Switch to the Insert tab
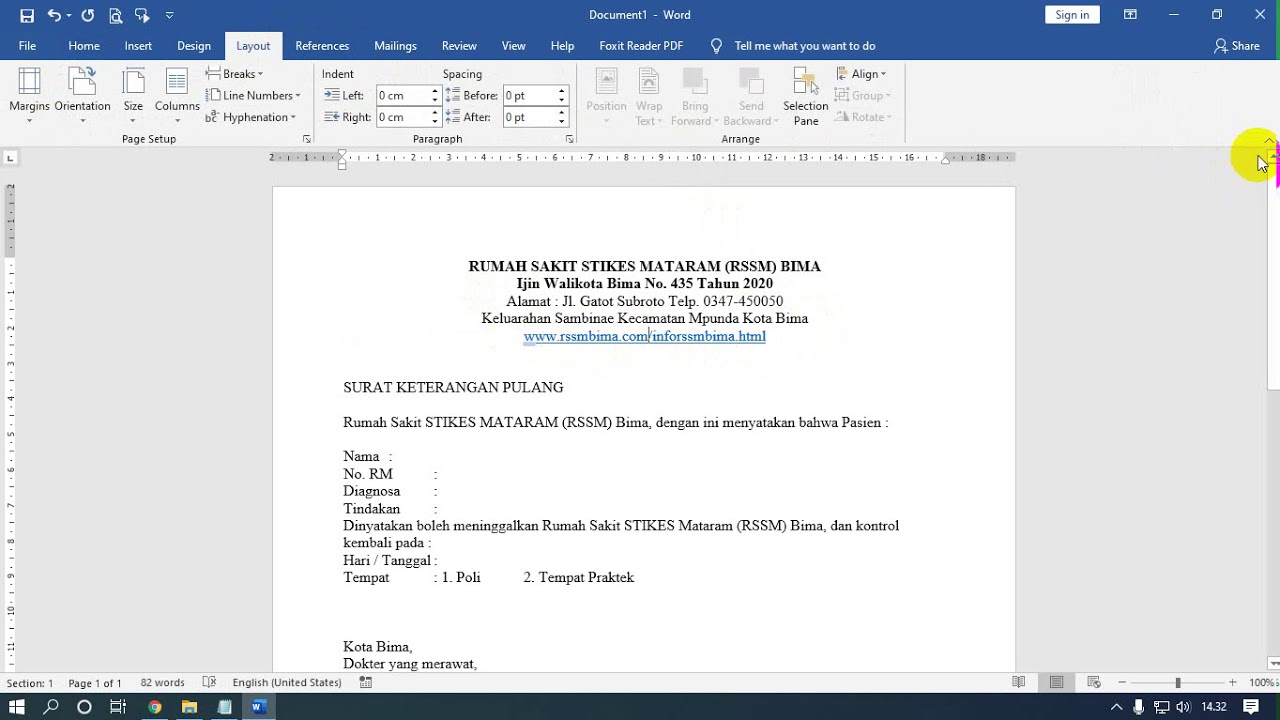The width and height of the screenshot is (1280, 720). 138,46
